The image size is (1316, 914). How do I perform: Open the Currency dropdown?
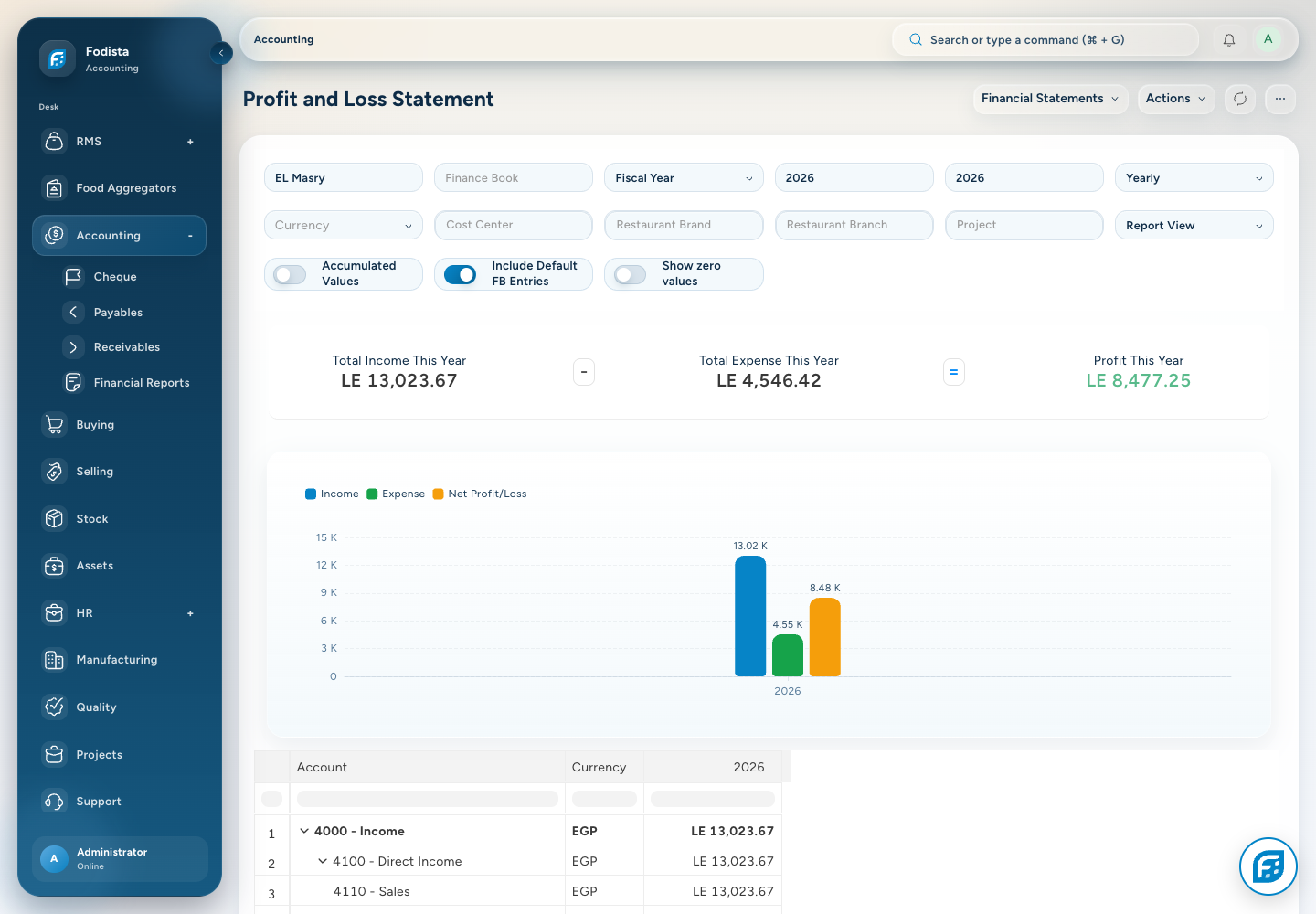(344, 226)
